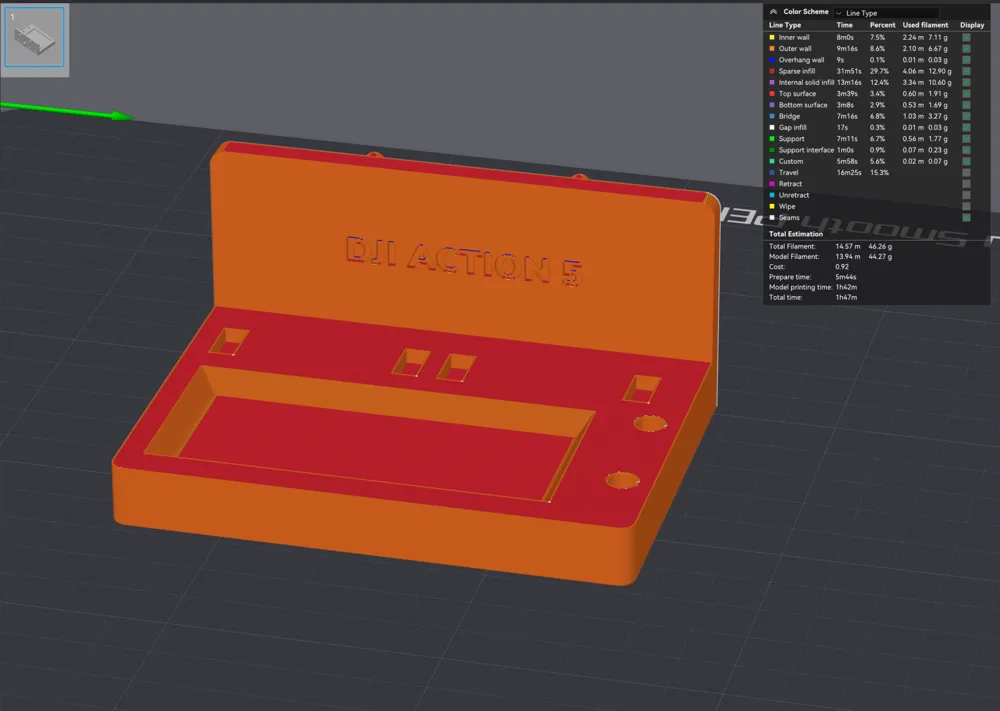Image resolution: width=1000 pixels, height=711 pixels.
Task: Click the Internal solid infill purple swatch
Action: [772, 82]
